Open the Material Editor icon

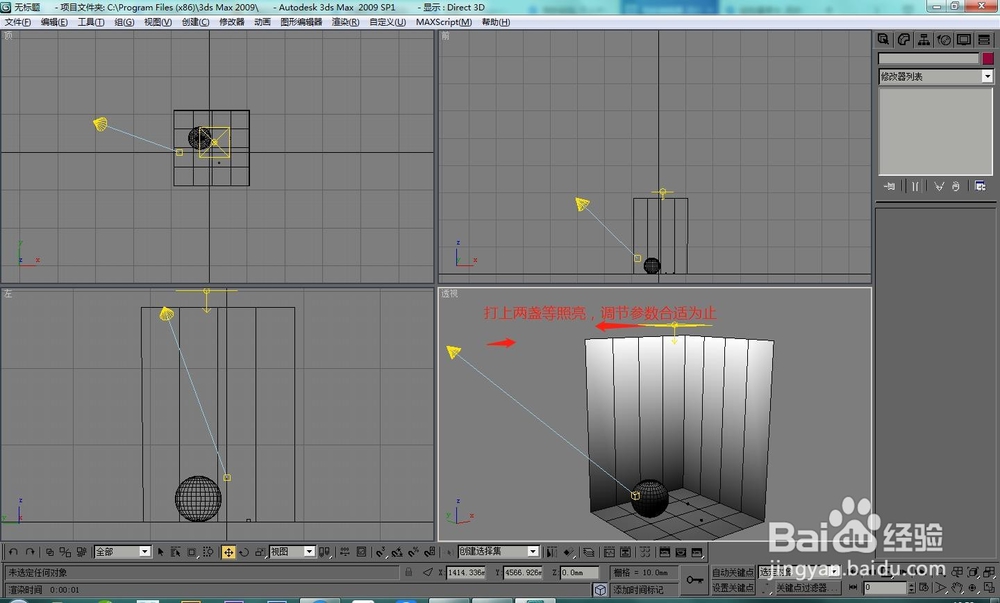coord(645,552)
